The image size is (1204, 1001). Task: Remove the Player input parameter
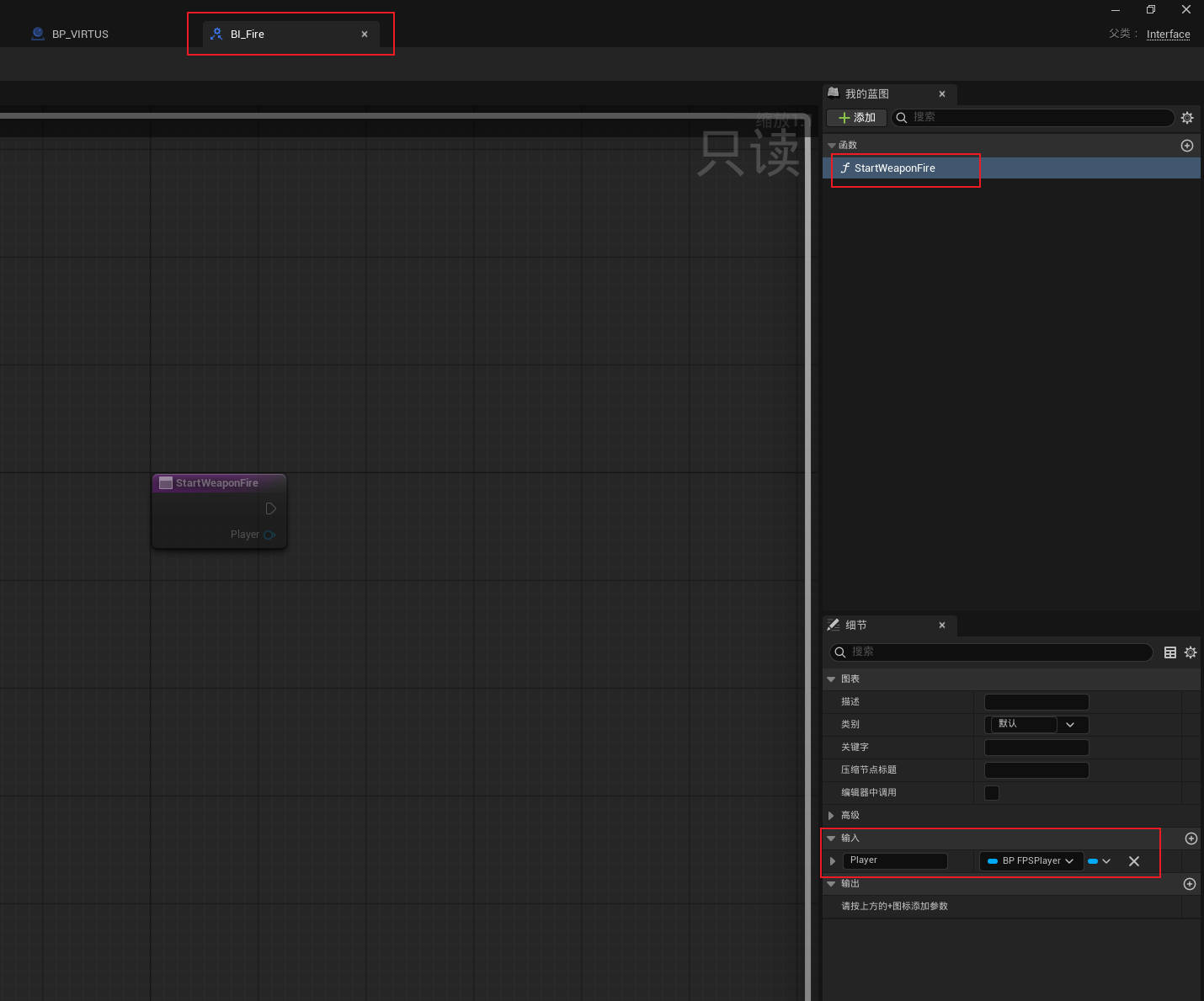coord(1134,861)
